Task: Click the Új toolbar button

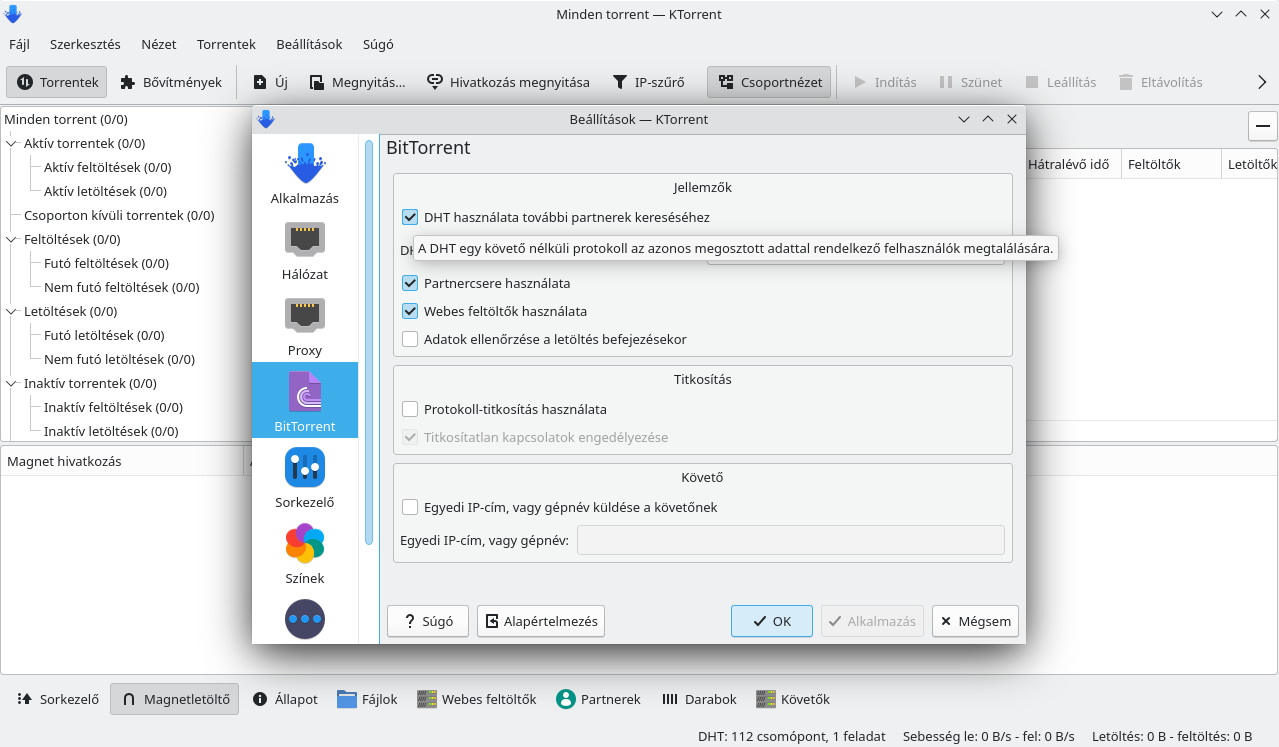Action: [270, 82]
